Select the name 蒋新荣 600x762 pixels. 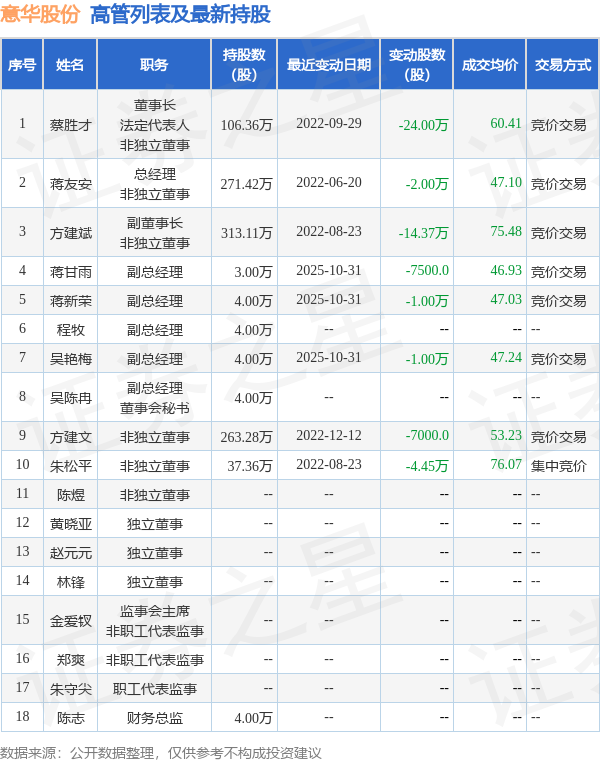[70, 301]
